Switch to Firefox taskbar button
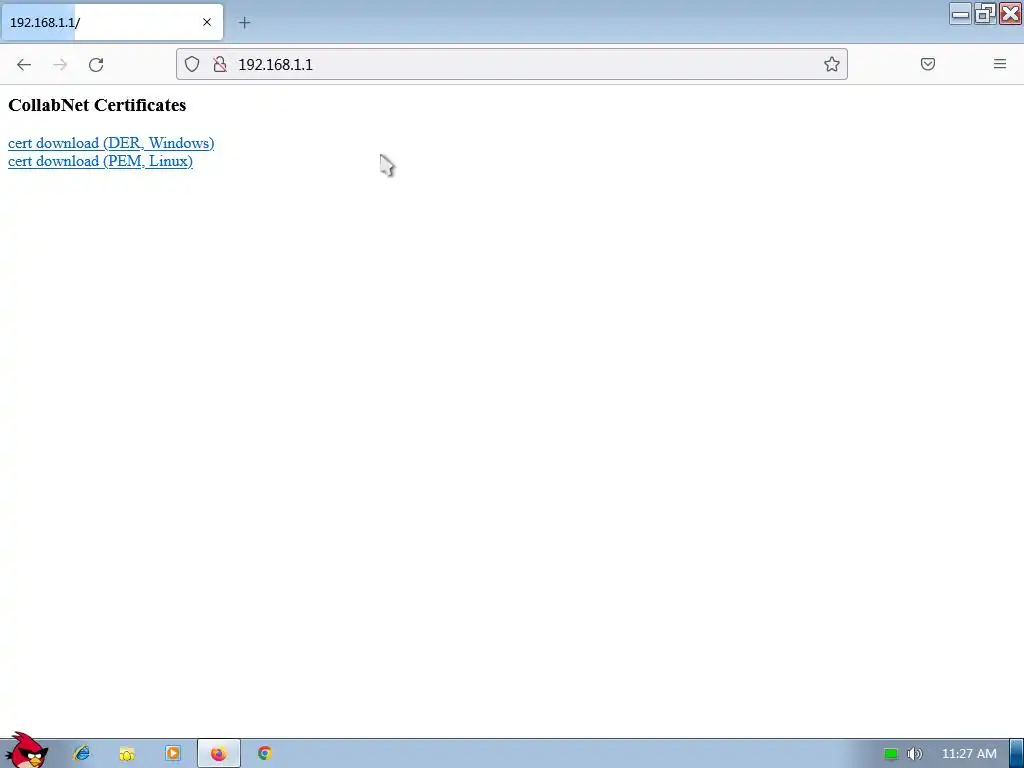1024x768 pixels. (x=219, y=754)
